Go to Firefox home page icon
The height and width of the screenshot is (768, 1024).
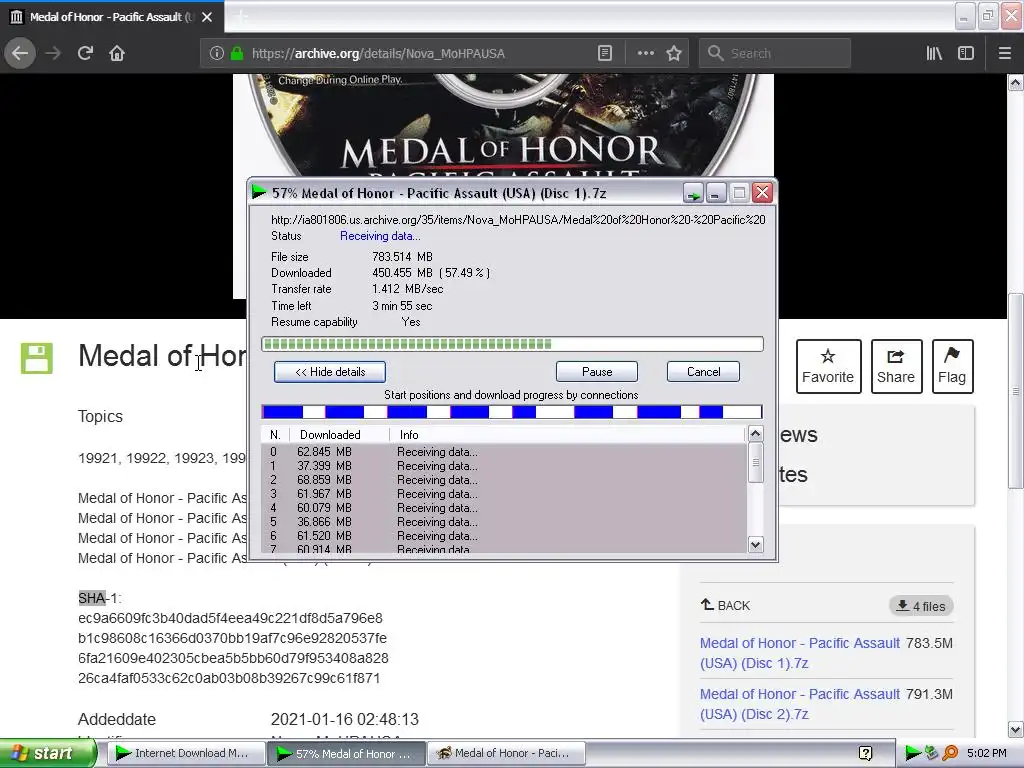[x=117, y=53]
